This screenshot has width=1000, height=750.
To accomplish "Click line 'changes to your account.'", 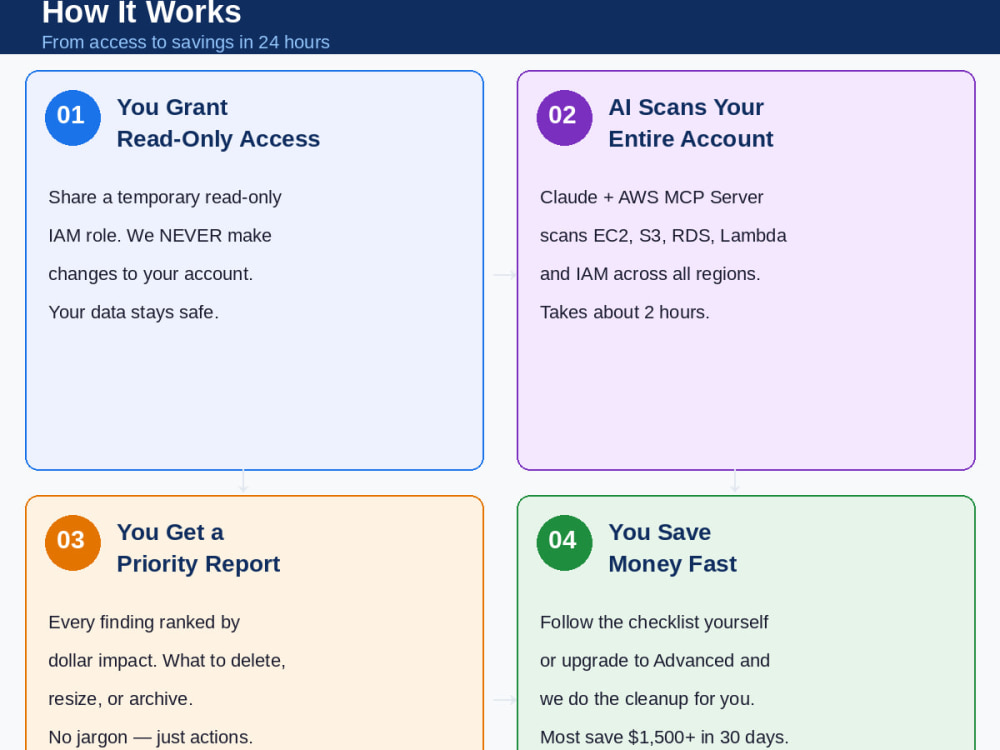I will (x=151, y=274).
